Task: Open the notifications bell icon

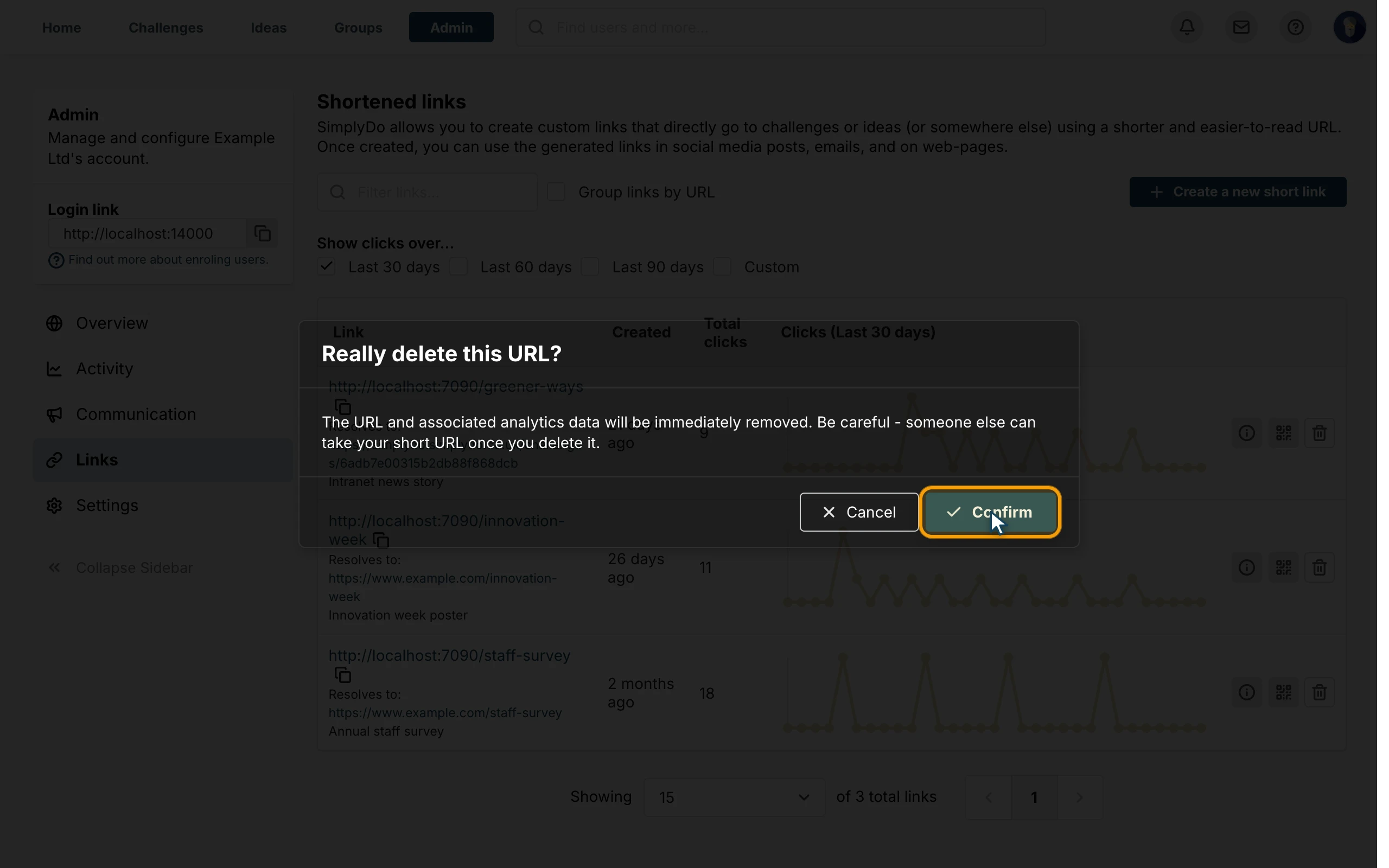Action: pos(1187,27)
